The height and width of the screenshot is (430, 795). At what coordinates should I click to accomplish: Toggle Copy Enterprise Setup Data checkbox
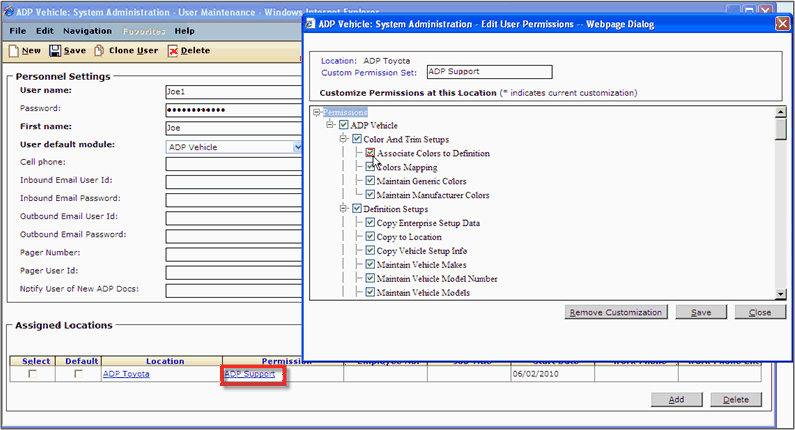pyautogui.click(x=370, y=222)
